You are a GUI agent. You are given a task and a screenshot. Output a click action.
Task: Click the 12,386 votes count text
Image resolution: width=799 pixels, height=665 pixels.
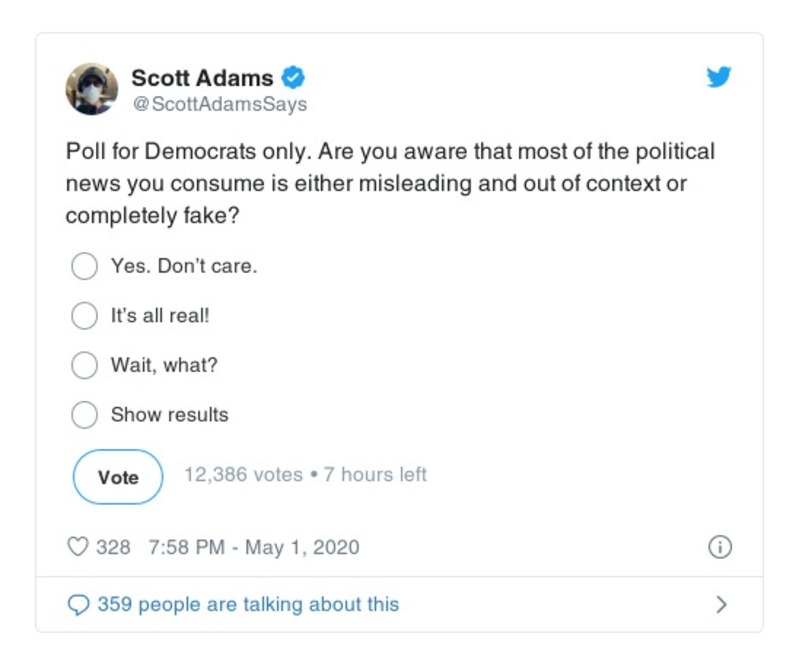pyautogui.click(x=243, y=474)
